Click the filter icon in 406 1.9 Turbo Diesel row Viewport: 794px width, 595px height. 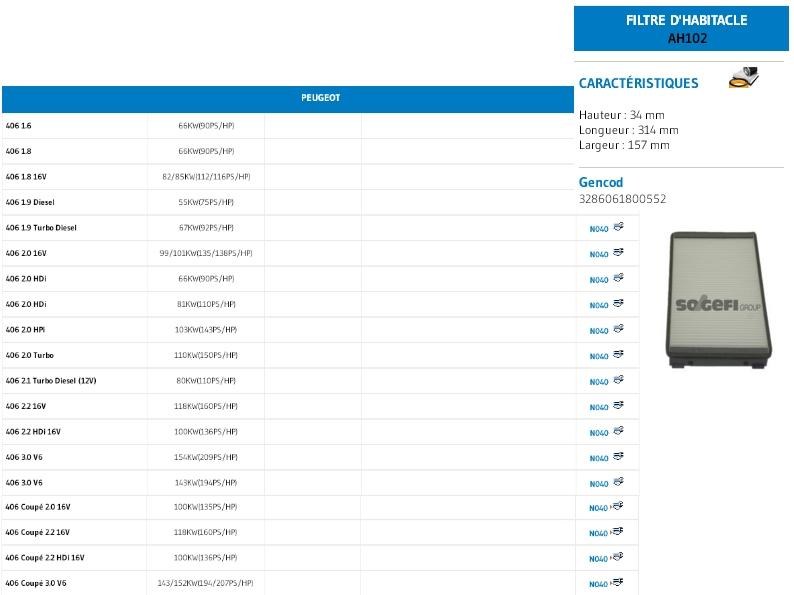click(x=618, y=227)
